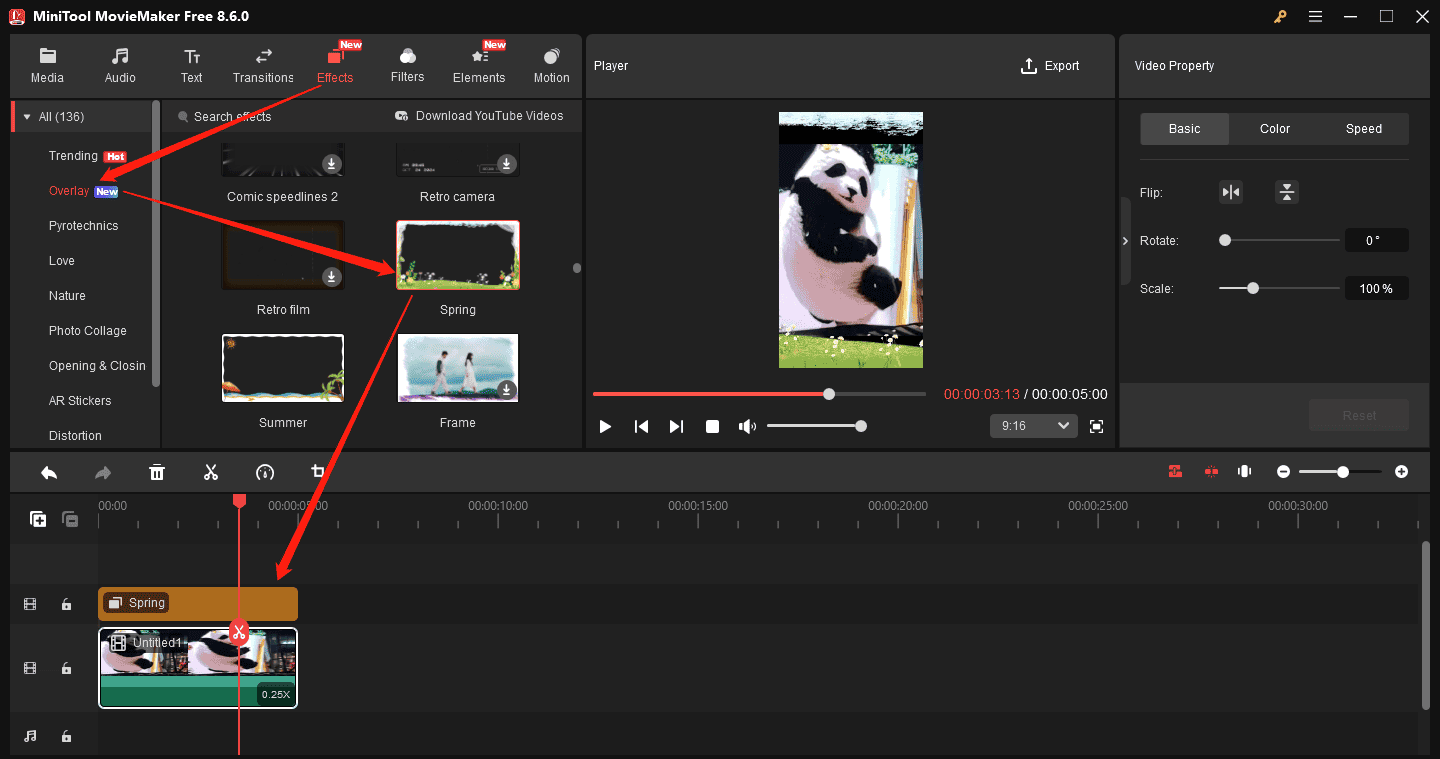1440x759 pixels.
Task: Switch to the Color tab
Action: pyautogui.click(x=1274, y=128)
